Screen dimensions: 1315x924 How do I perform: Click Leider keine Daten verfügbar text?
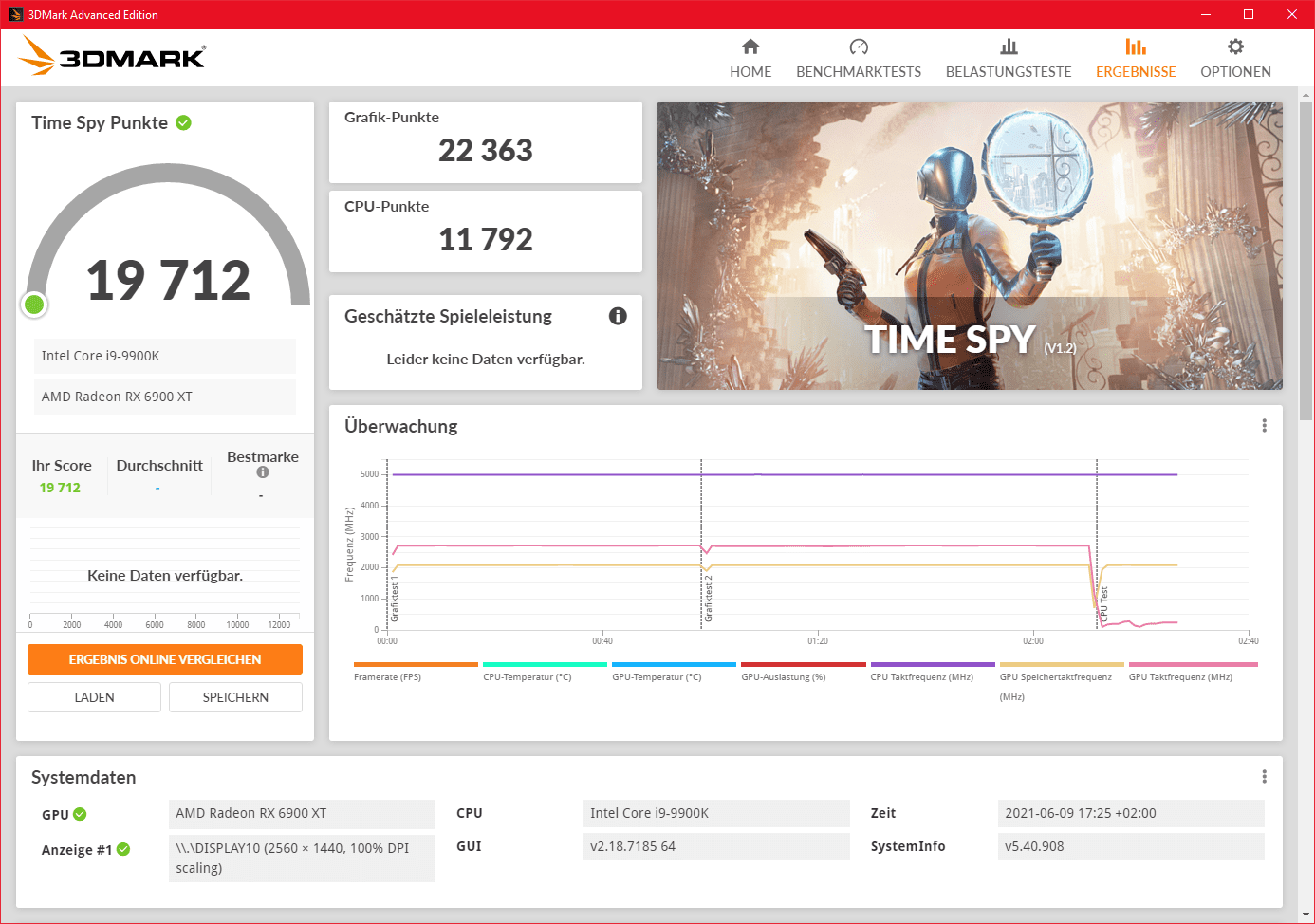[486, 359]
